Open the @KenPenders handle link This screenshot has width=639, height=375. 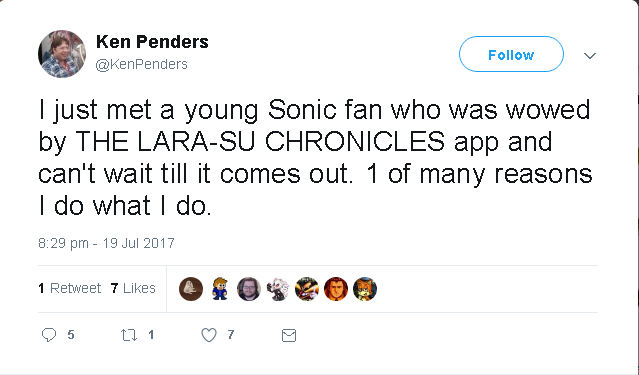pyautogui.click(x=141, y=64)
